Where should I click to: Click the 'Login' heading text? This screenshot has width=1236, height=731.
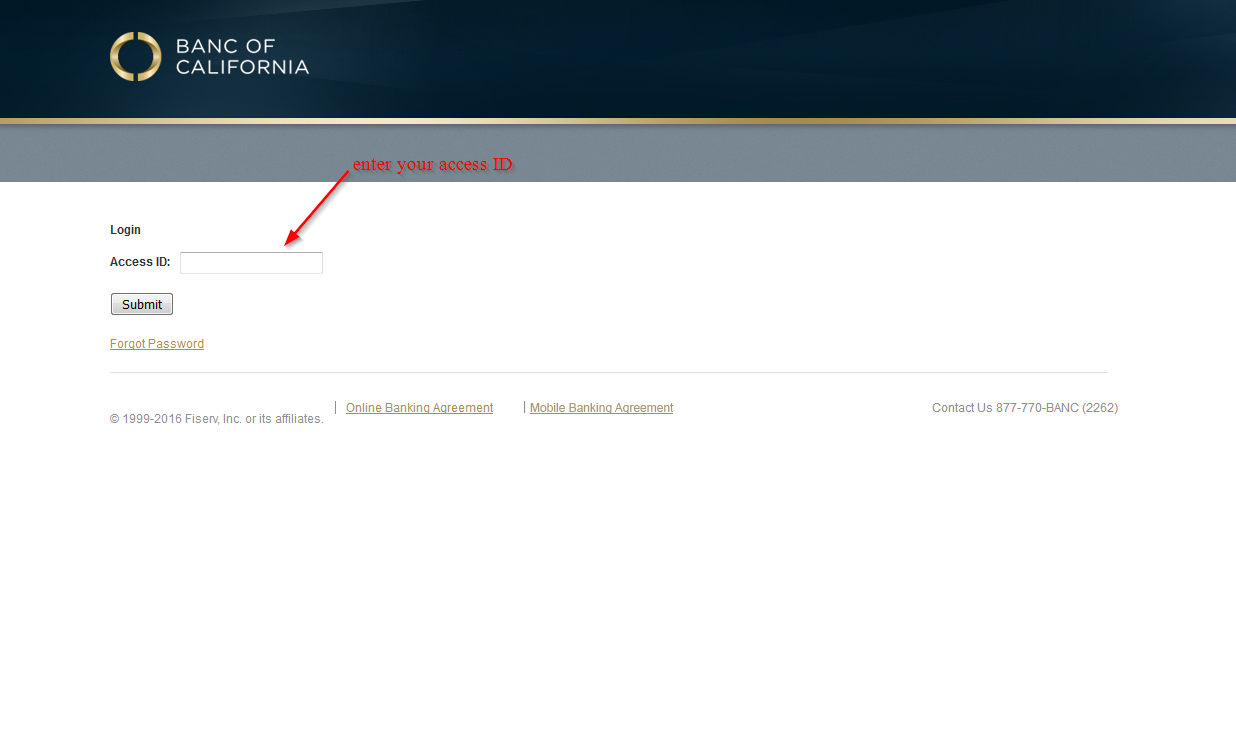(125, 230)
